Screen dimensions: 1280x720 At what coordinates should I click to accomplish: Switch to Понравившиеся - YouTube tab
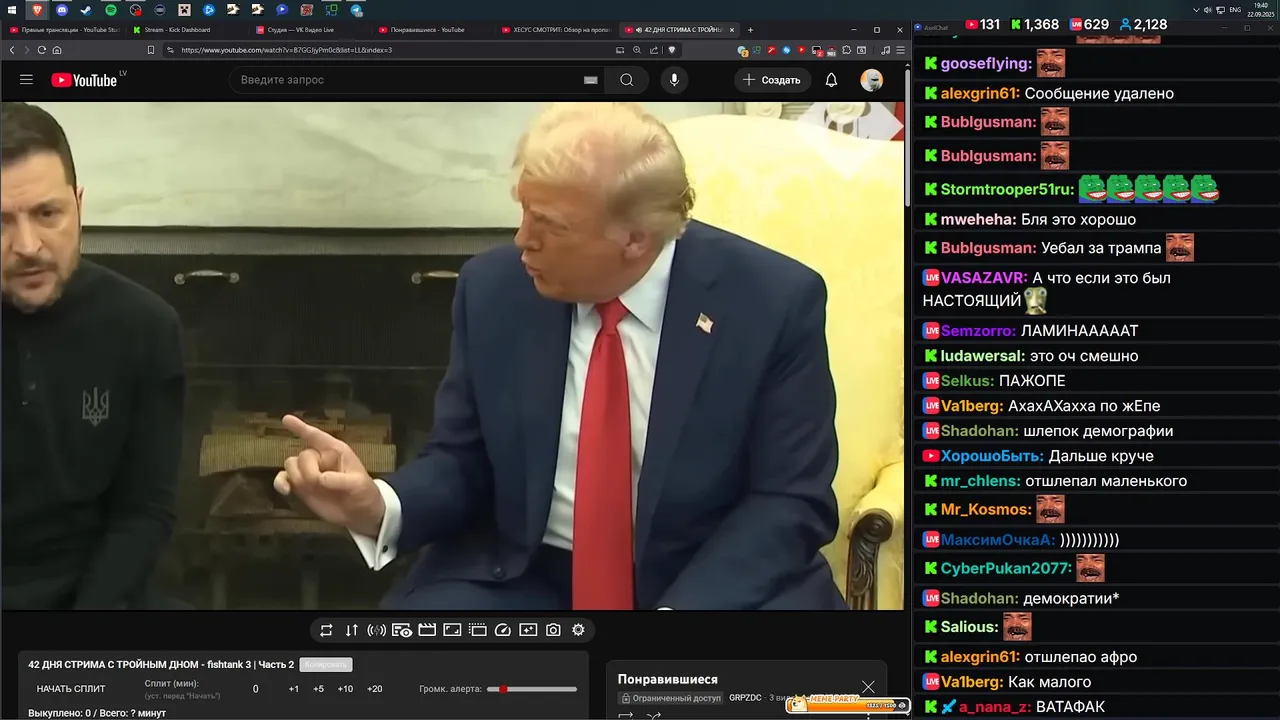coord(432,30)
